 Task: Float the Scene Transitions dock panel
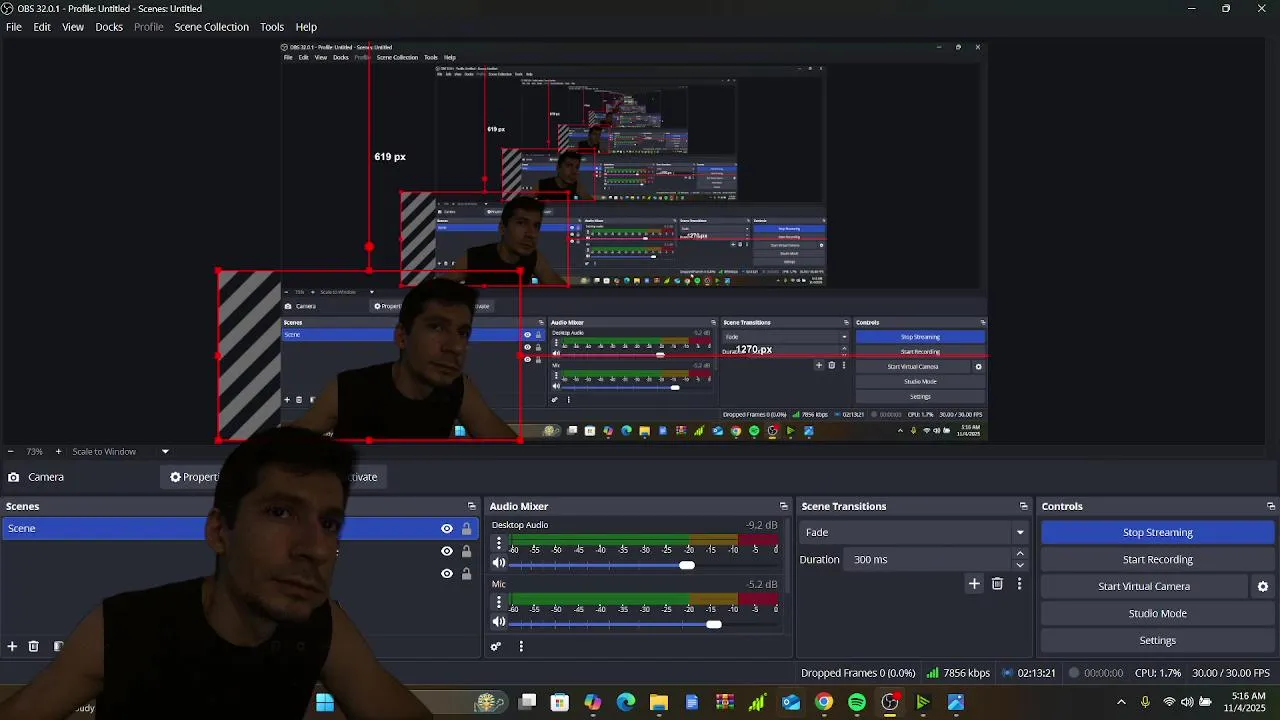point(1024,506)
